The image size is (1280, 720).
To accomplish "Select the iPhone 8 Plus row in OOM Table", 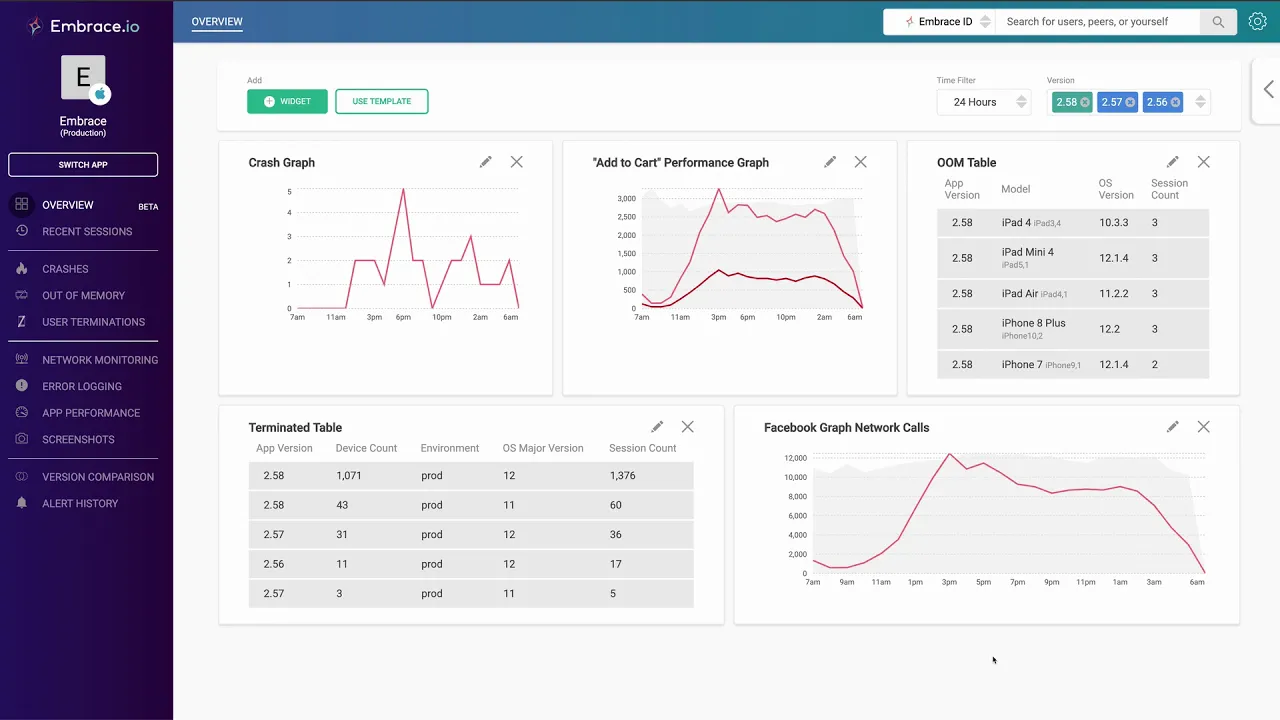I will pos(1073,329).
